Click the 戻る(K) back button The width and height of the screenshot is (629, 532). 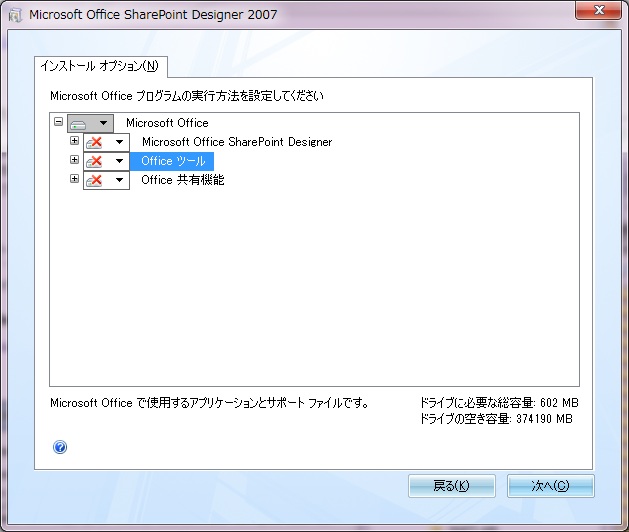(x=452, y=486)
